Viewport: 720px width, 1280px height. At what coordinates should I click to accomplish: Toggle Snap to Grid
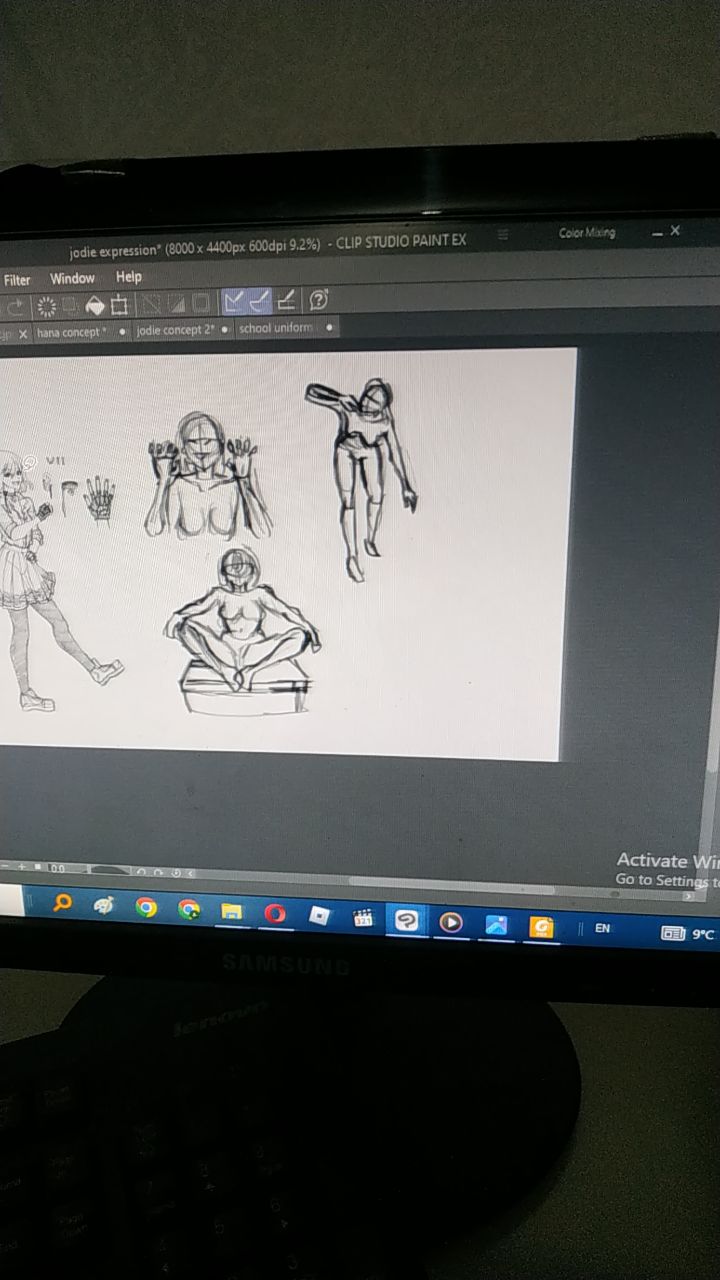[x=287, y=300]
